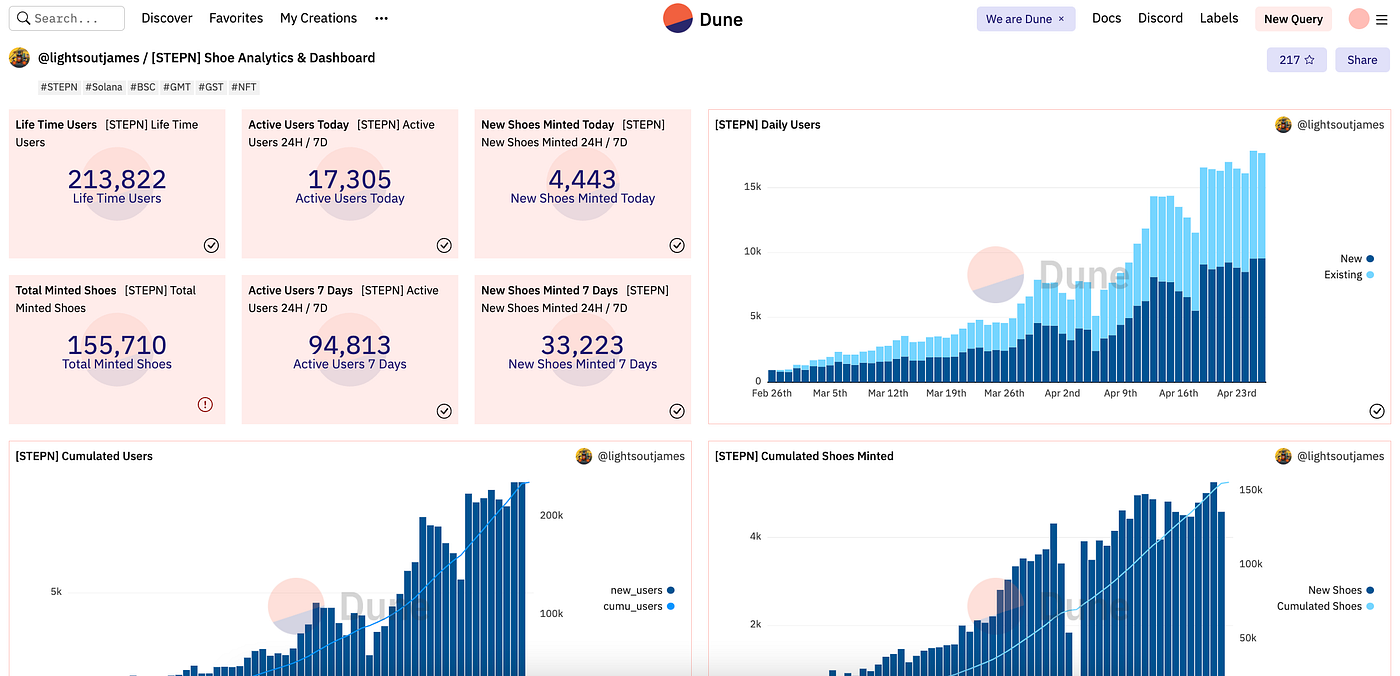The height and width of the screenshot is (676, 1400).
Task: Open [STEPN] Cumulated Users chart title
Action: 84,456
